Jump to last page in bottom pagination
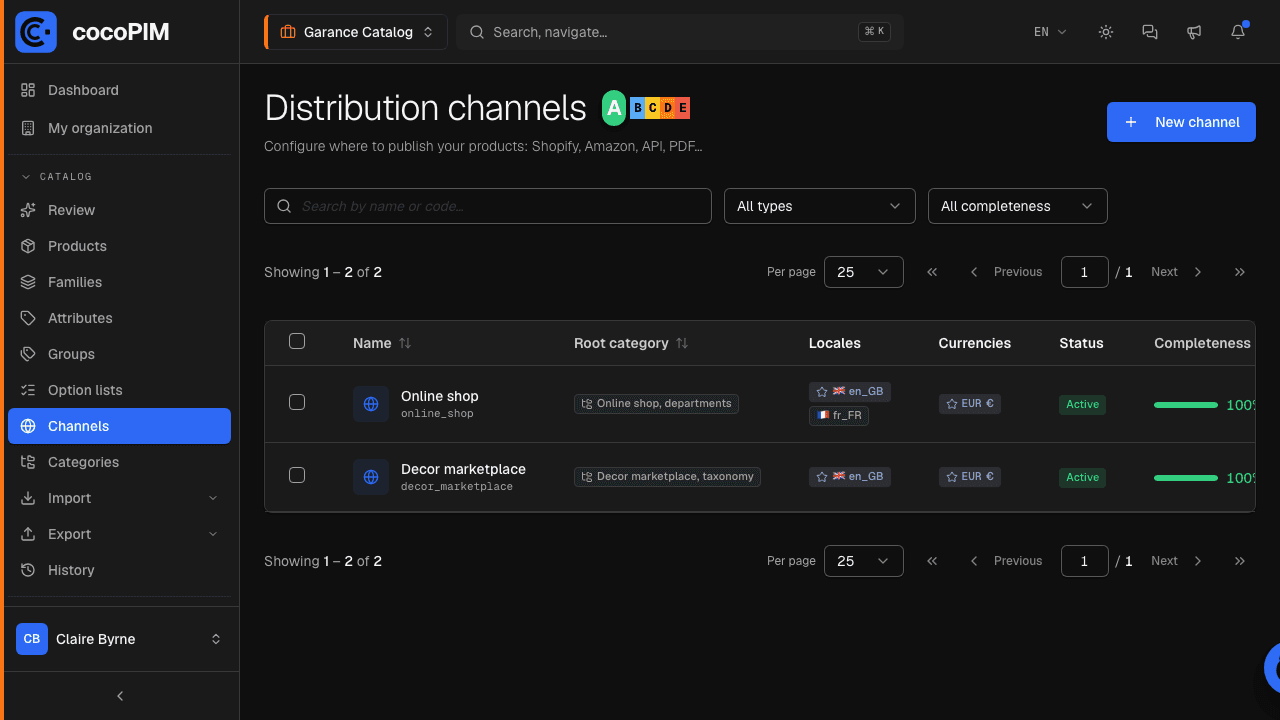The width and height of the screenshot is (1280, 720). tap(1240, 561)
